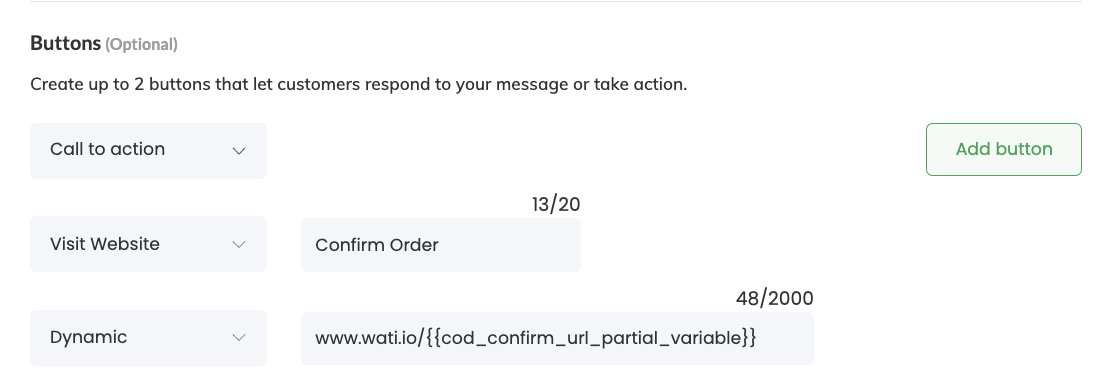The image size is (1114, 384).
Task: Expand the Visit Website action type dropdown
Action: [x=148, y=244]
